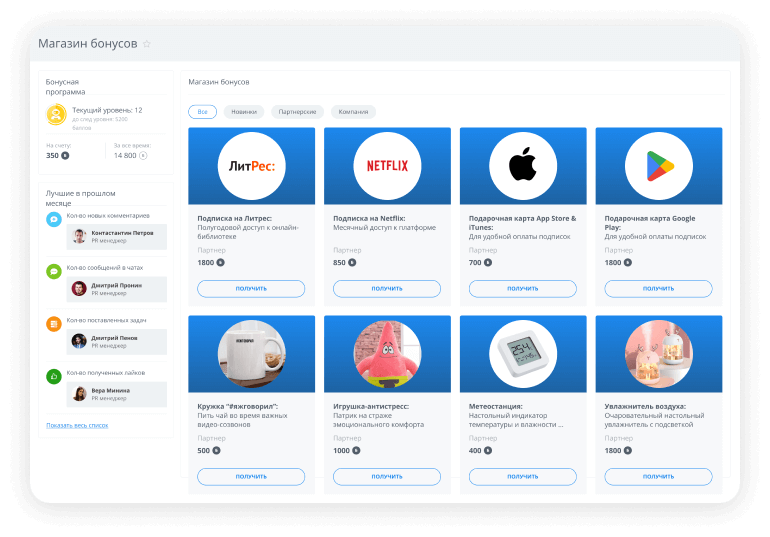Click the ЛитРес logo image
The image size is (770, 537).
tap(251, 166)
